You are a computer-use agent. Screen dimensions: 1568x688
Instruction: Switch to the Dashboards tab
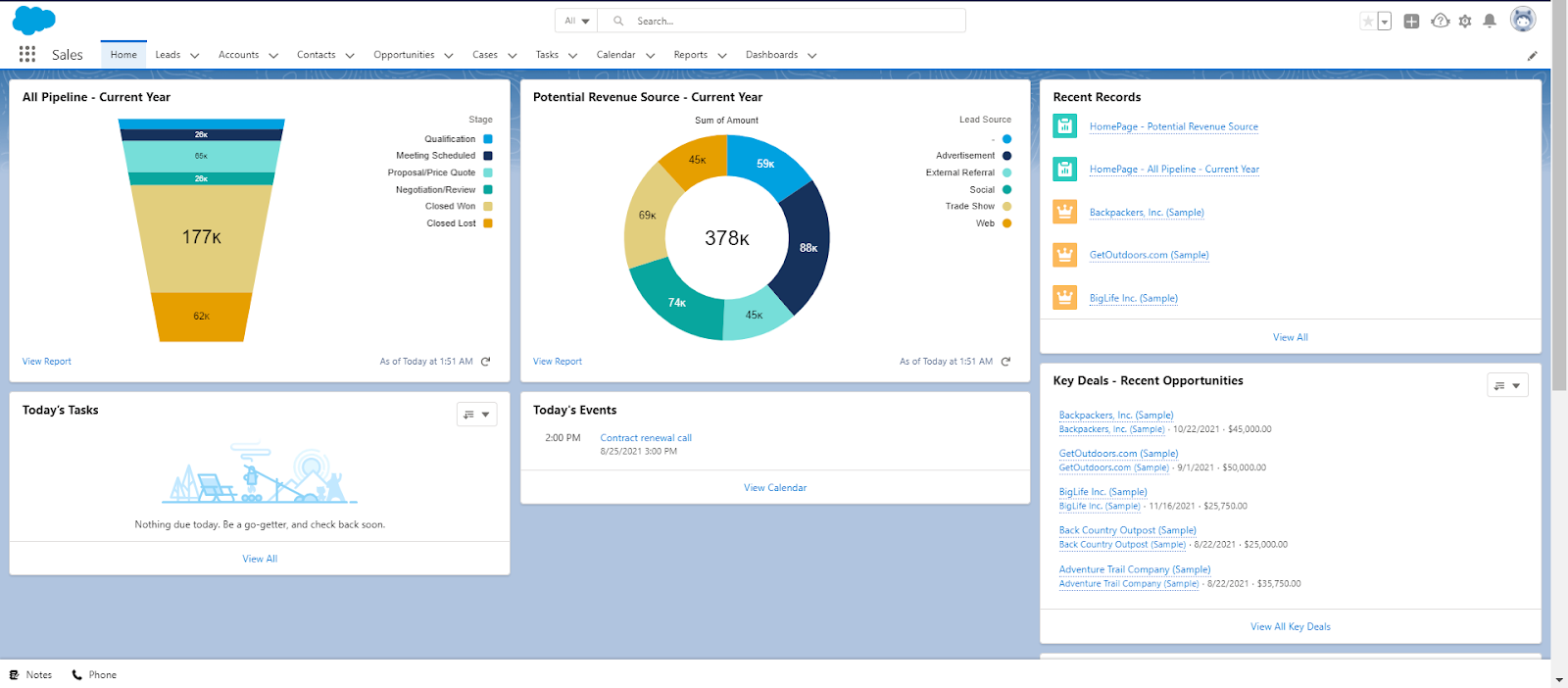click(771, 55)
